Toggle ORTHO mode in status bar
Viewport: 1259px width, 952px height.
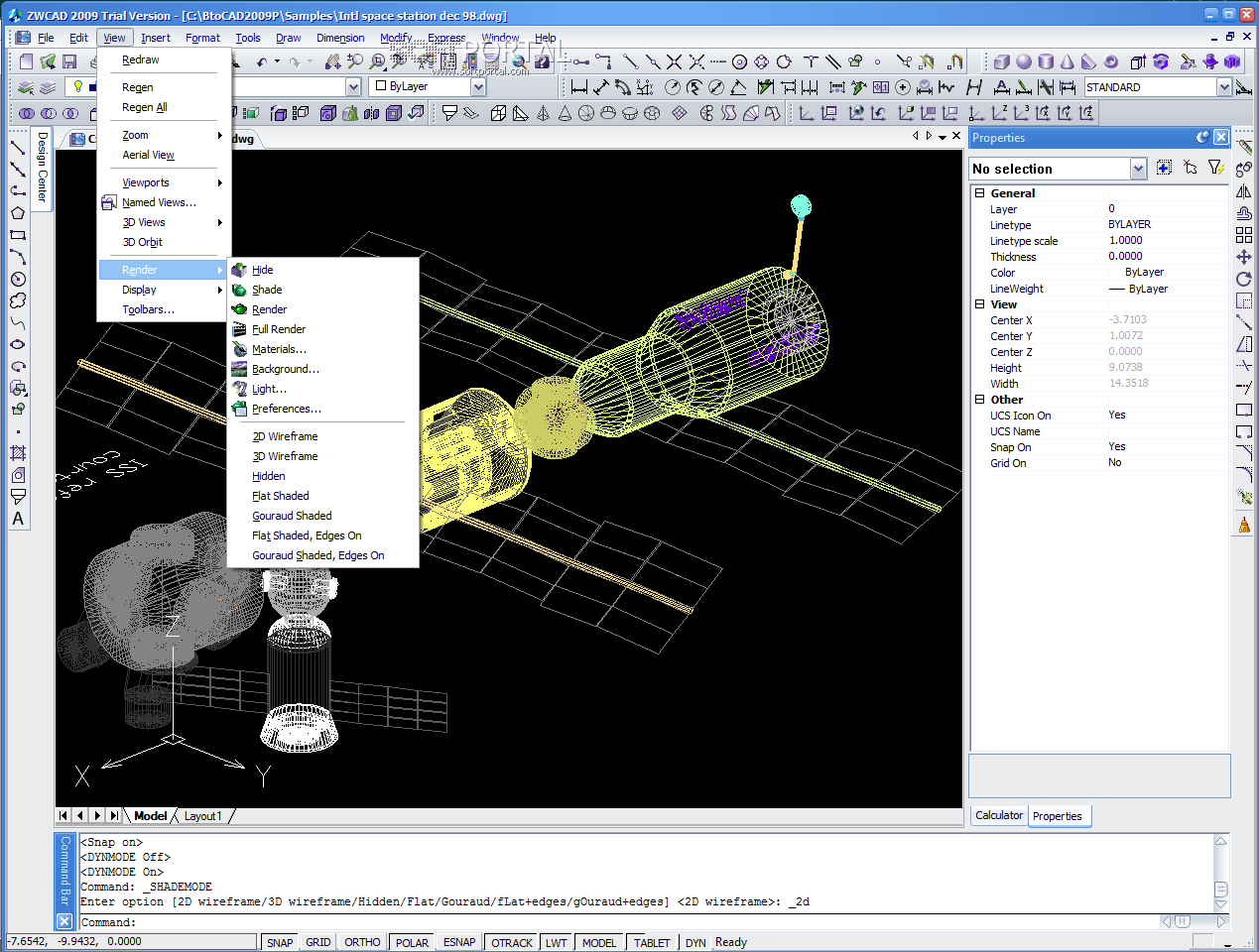coord(362,942)
